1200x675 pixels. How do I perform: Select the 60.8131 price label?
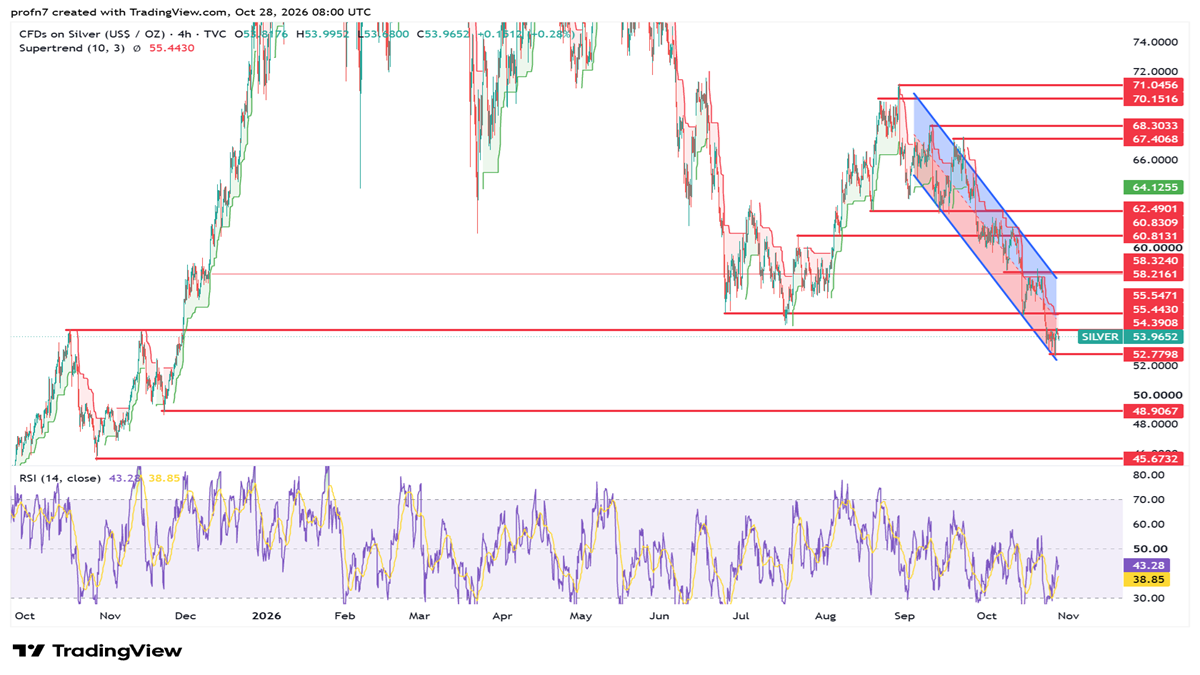[1156, 236]
